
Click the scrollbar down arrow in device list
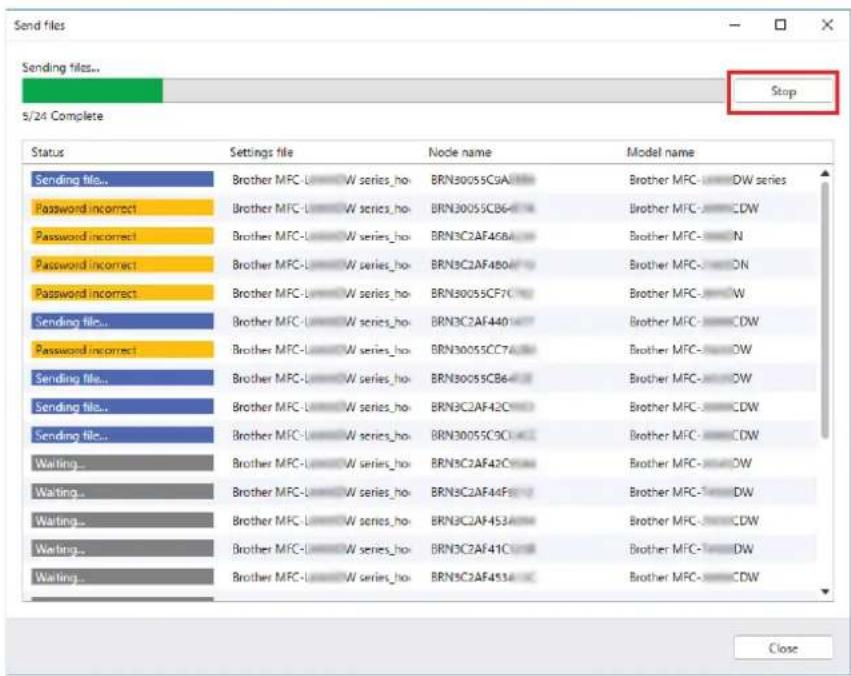tap(825, 591)
